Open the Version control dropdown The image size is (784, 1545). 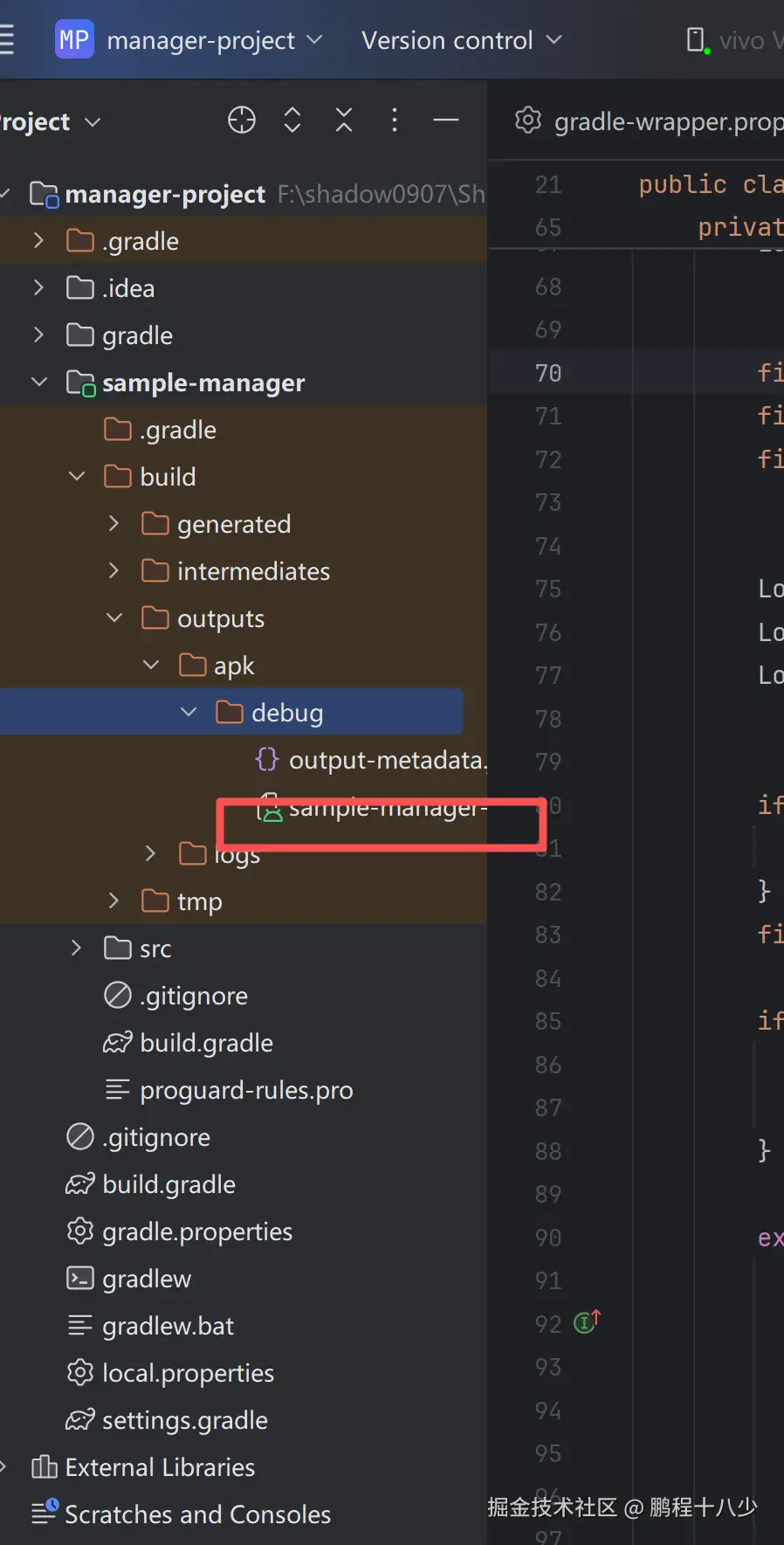click(x=461, y=40)
